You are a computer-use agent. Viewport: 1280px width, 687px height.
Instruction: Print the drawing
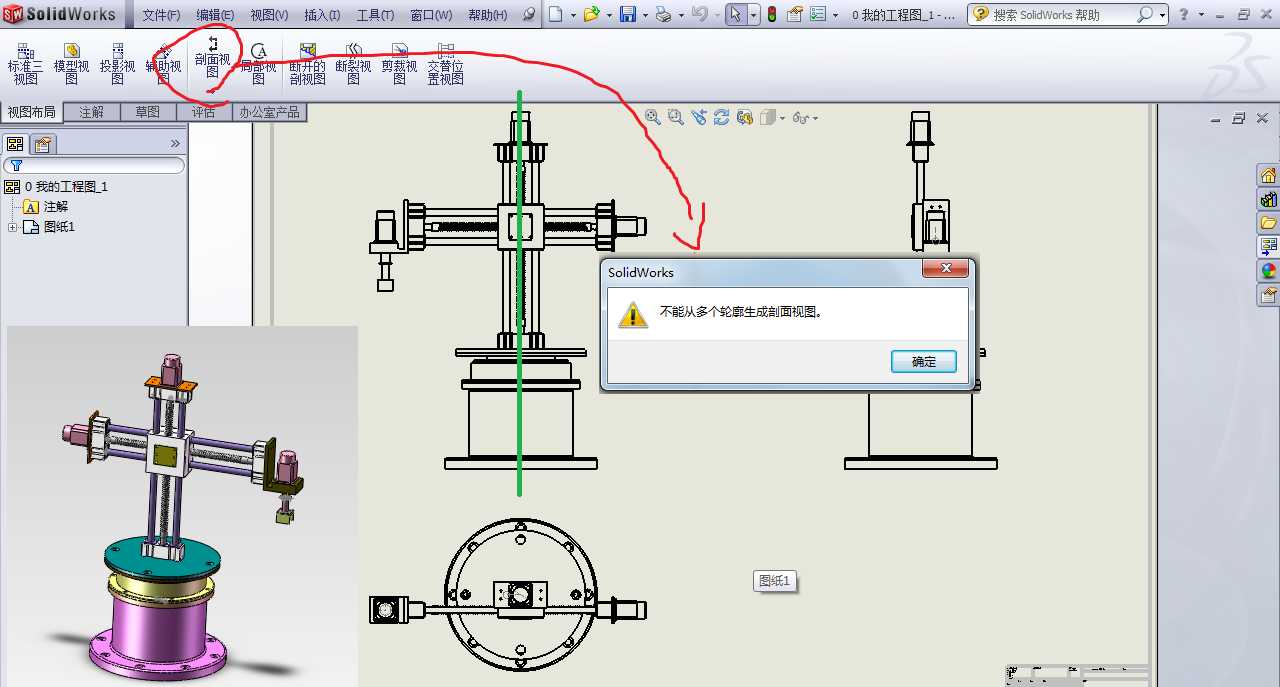(x=662, y=14)
